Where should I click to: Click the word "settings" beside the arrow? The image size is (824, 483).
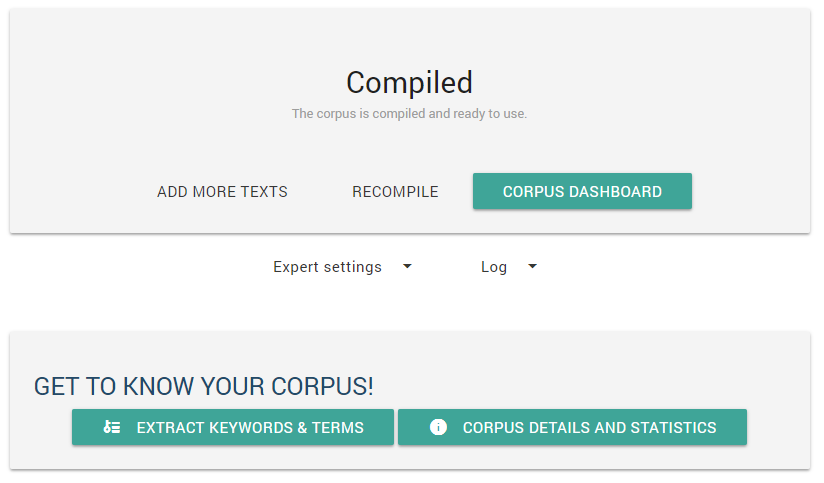pyautogui.click(x=351, y=267)
